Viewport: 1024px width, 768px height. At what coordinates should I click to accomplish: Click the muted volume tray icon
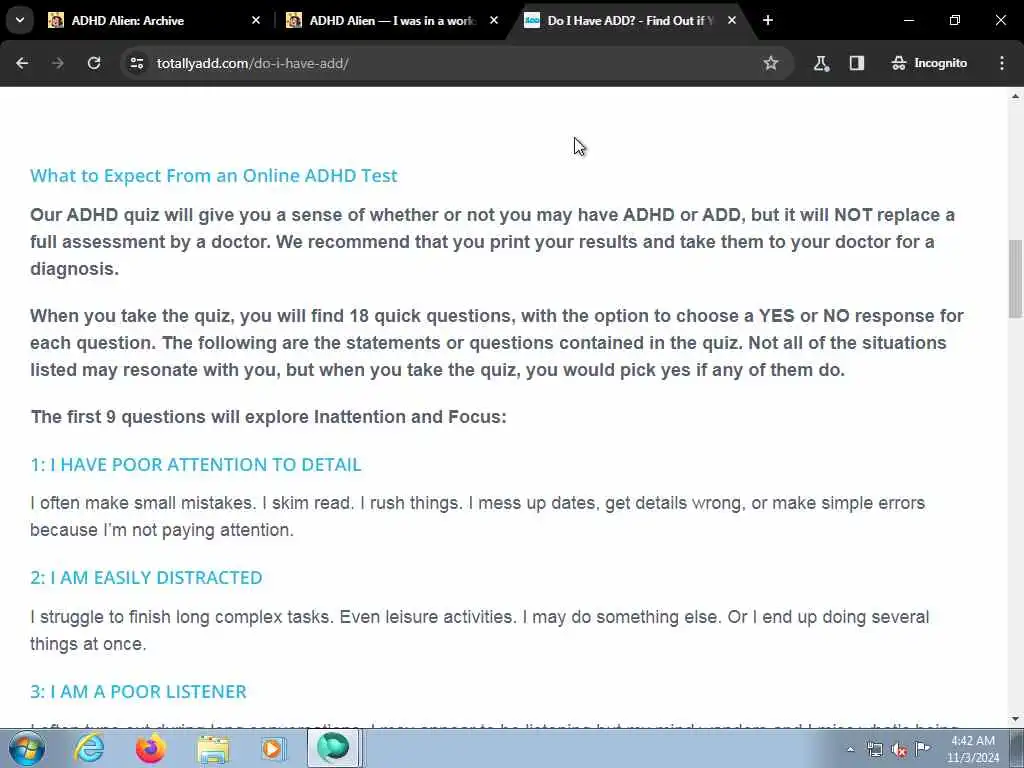(899, 750)
